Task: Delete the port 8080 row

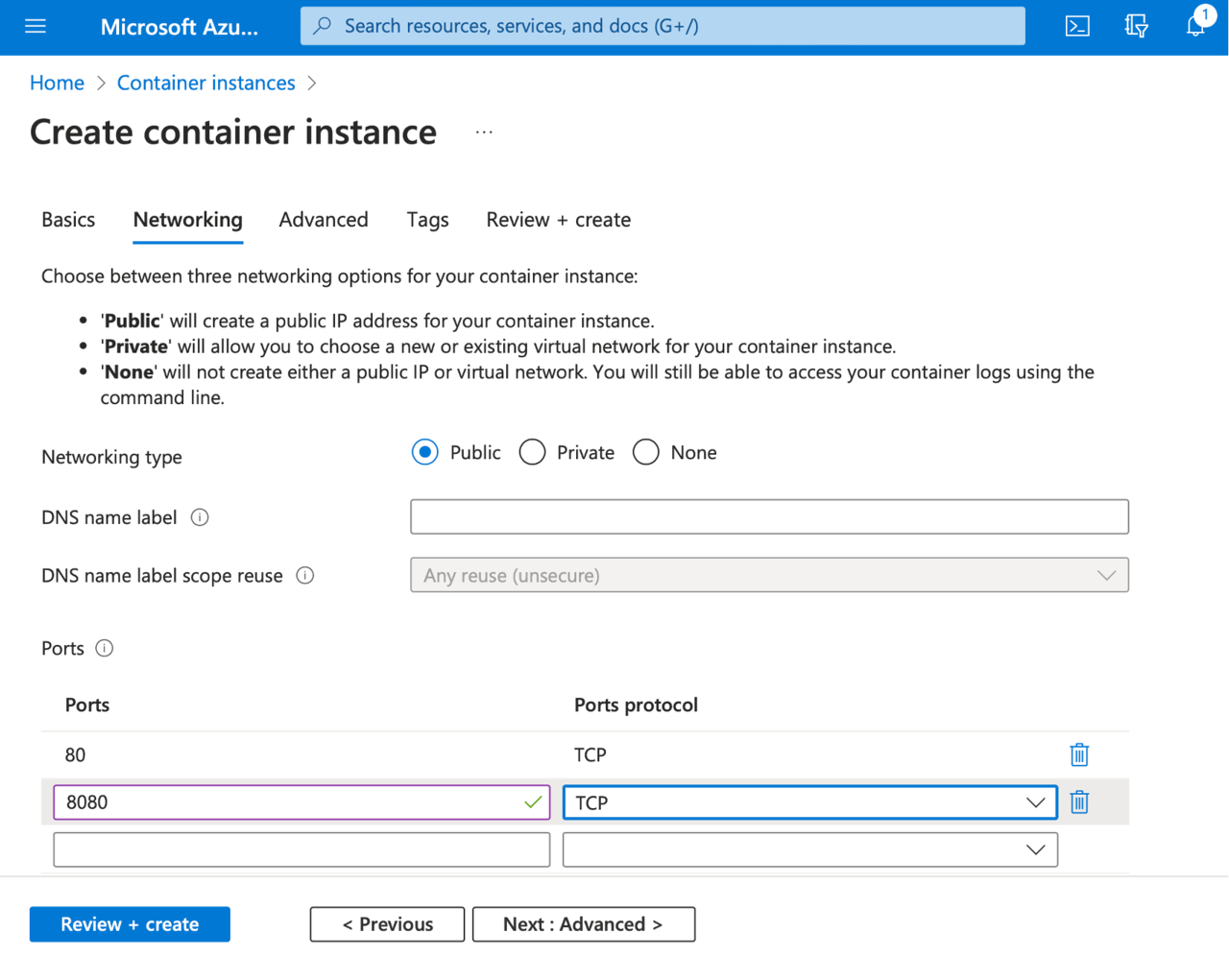Action: [1078, 802]
